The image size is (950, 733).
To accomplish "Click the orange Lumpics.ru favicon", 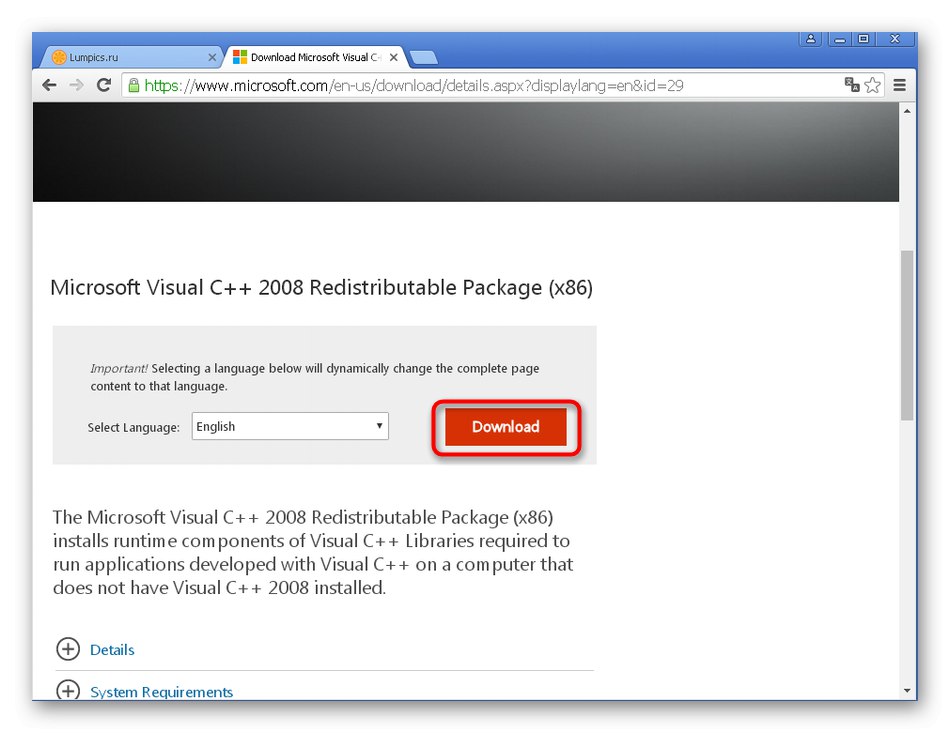I will (x=59, y=58).
